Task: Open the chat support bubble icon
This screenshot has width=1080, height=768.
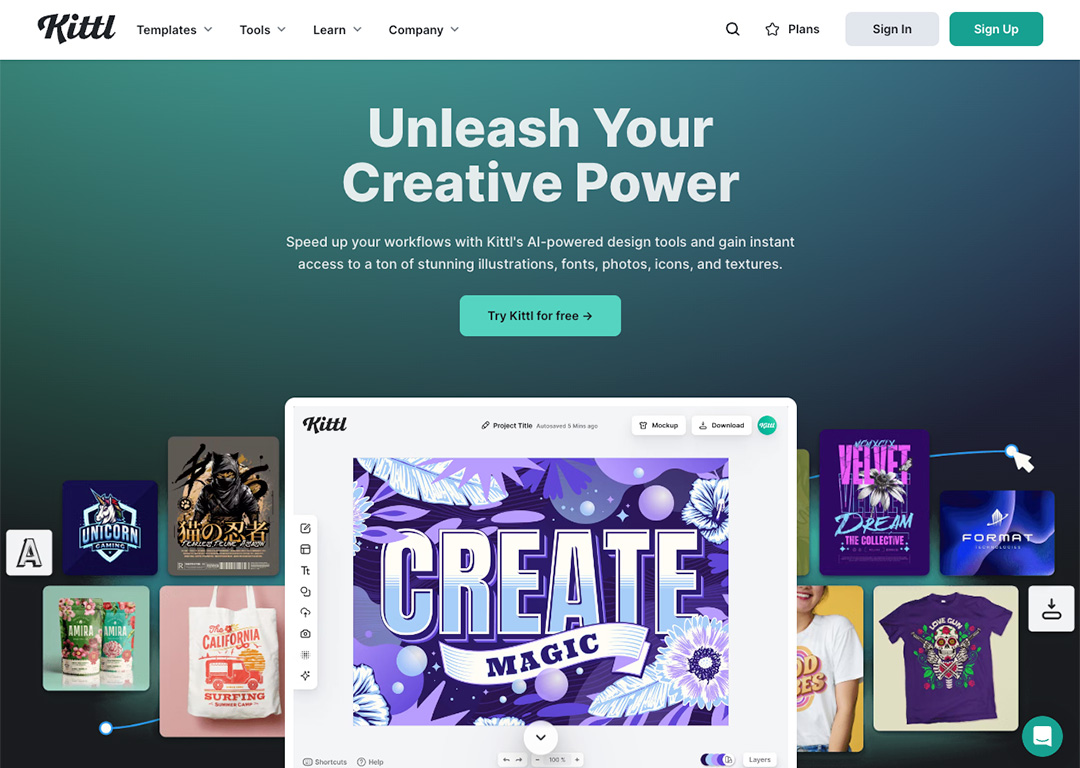Action: click(x=1042, y=736)
